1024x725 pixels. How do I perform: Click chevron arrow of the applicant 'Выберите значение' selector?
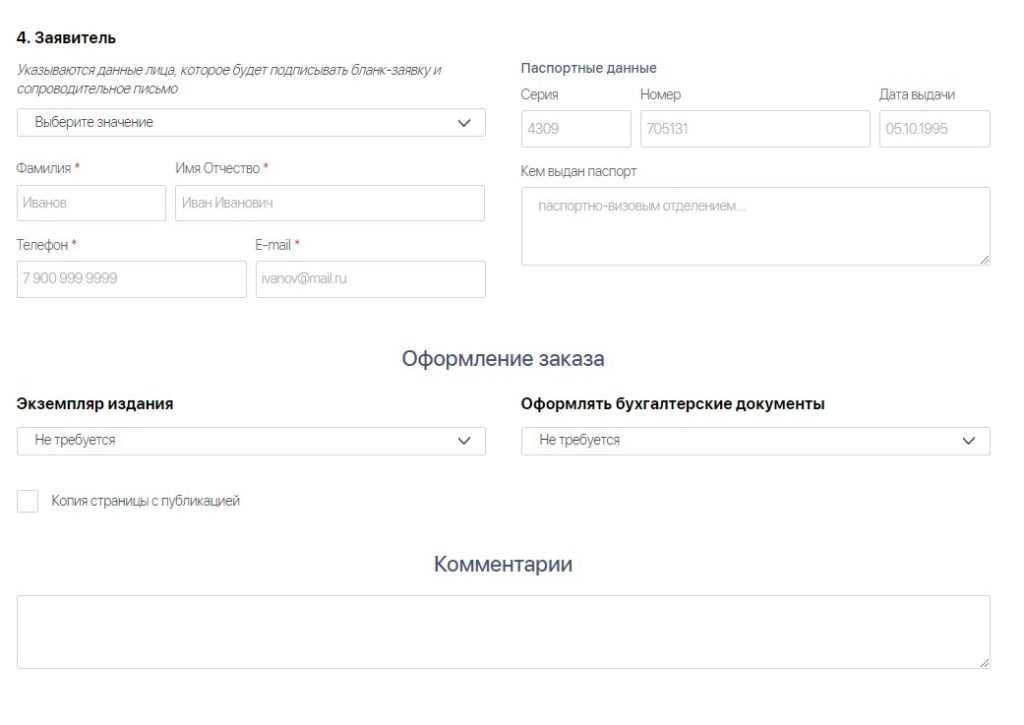tap(464, 122)
